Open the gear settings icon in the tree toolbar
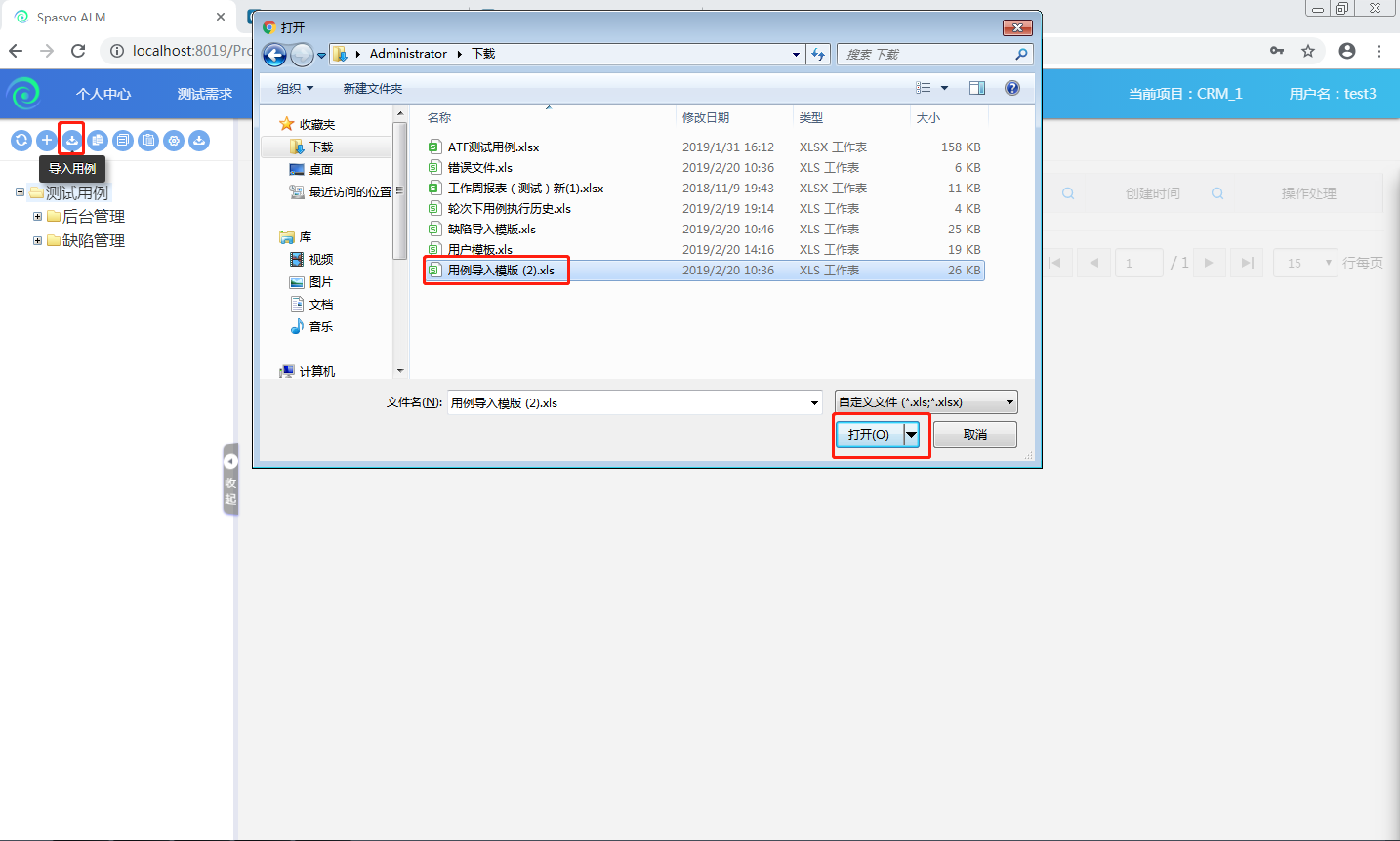Image resolution: width=1400 pixels, height=841 pixels. tap(174, 141)
